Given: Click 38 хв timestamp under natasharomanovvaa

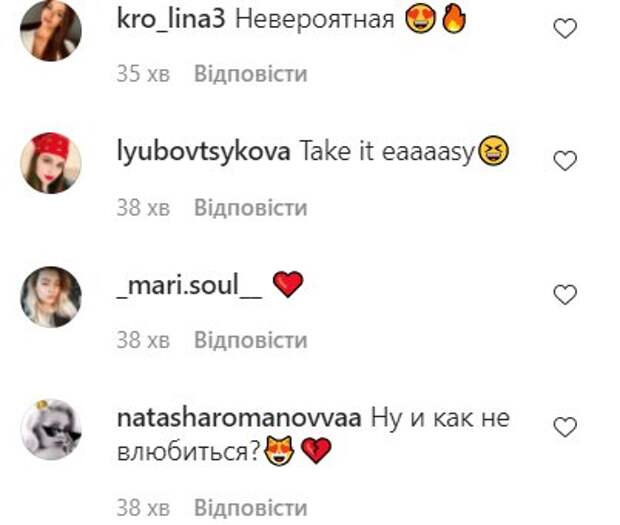Looking at the screenshot, I should (143, 508).
